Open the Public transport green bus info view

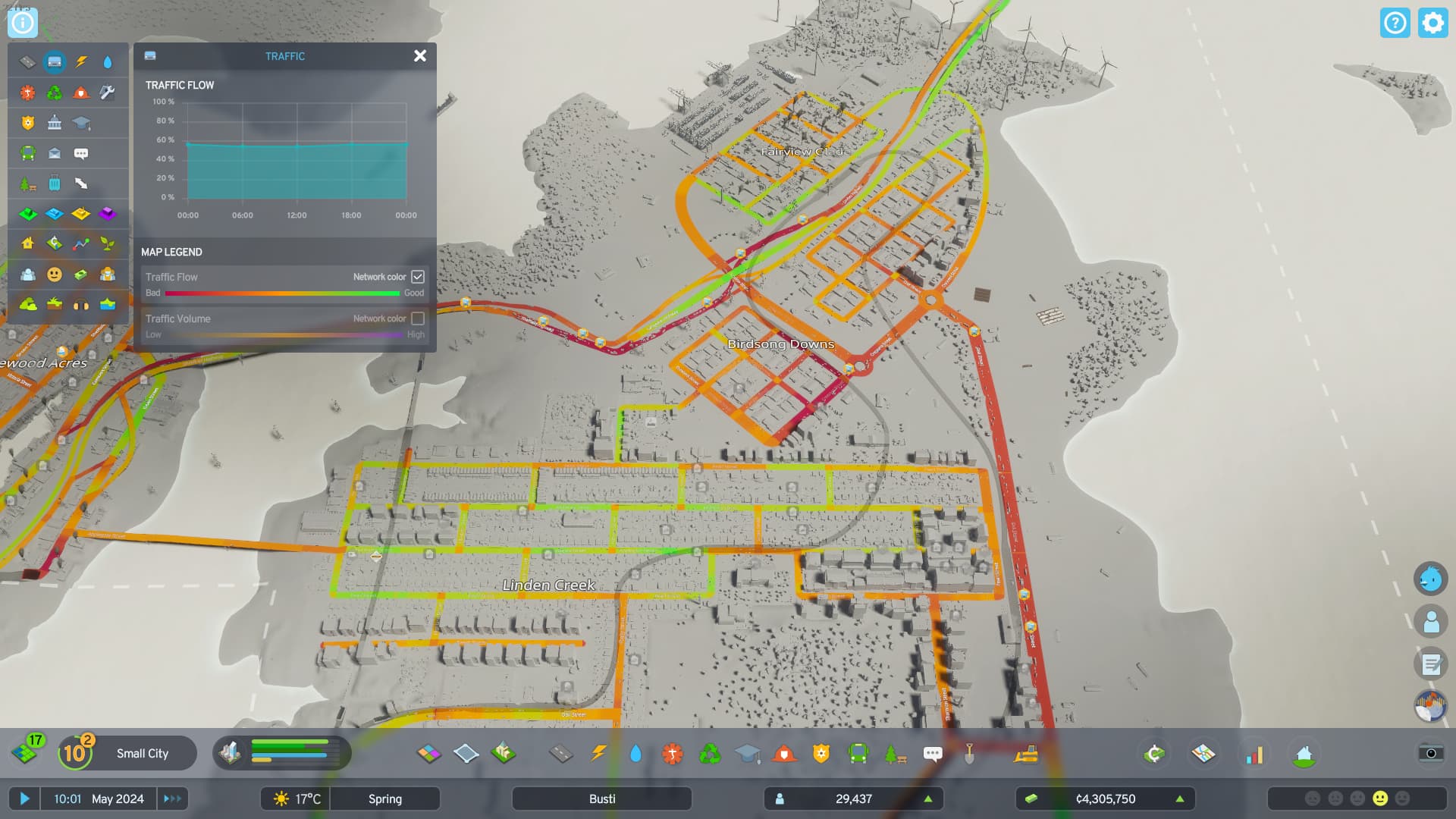click(x=27, y=153)
